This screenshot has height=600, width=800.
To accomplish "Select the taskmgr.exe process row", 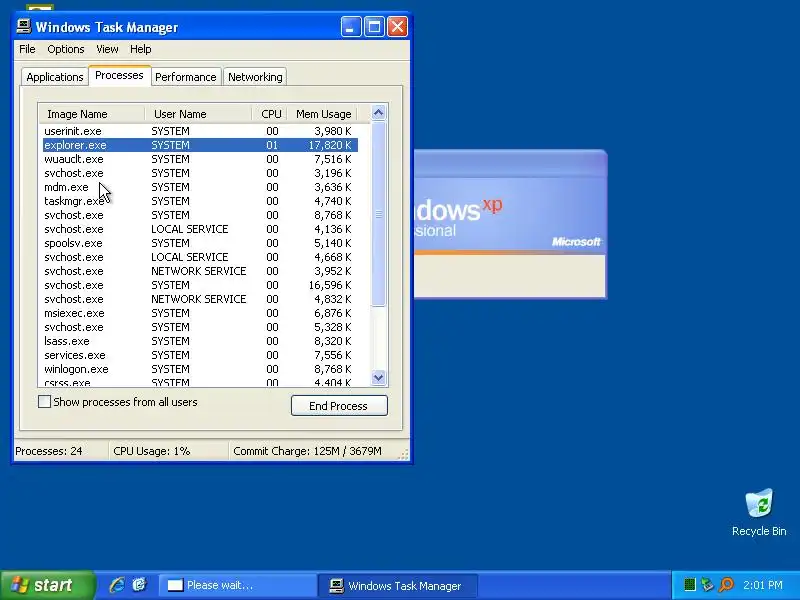I will point(200,201).
